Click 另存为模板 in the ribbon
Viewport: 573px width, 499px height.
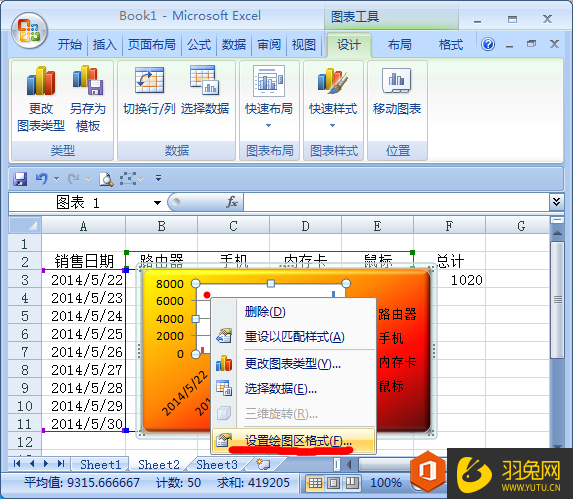88,99
